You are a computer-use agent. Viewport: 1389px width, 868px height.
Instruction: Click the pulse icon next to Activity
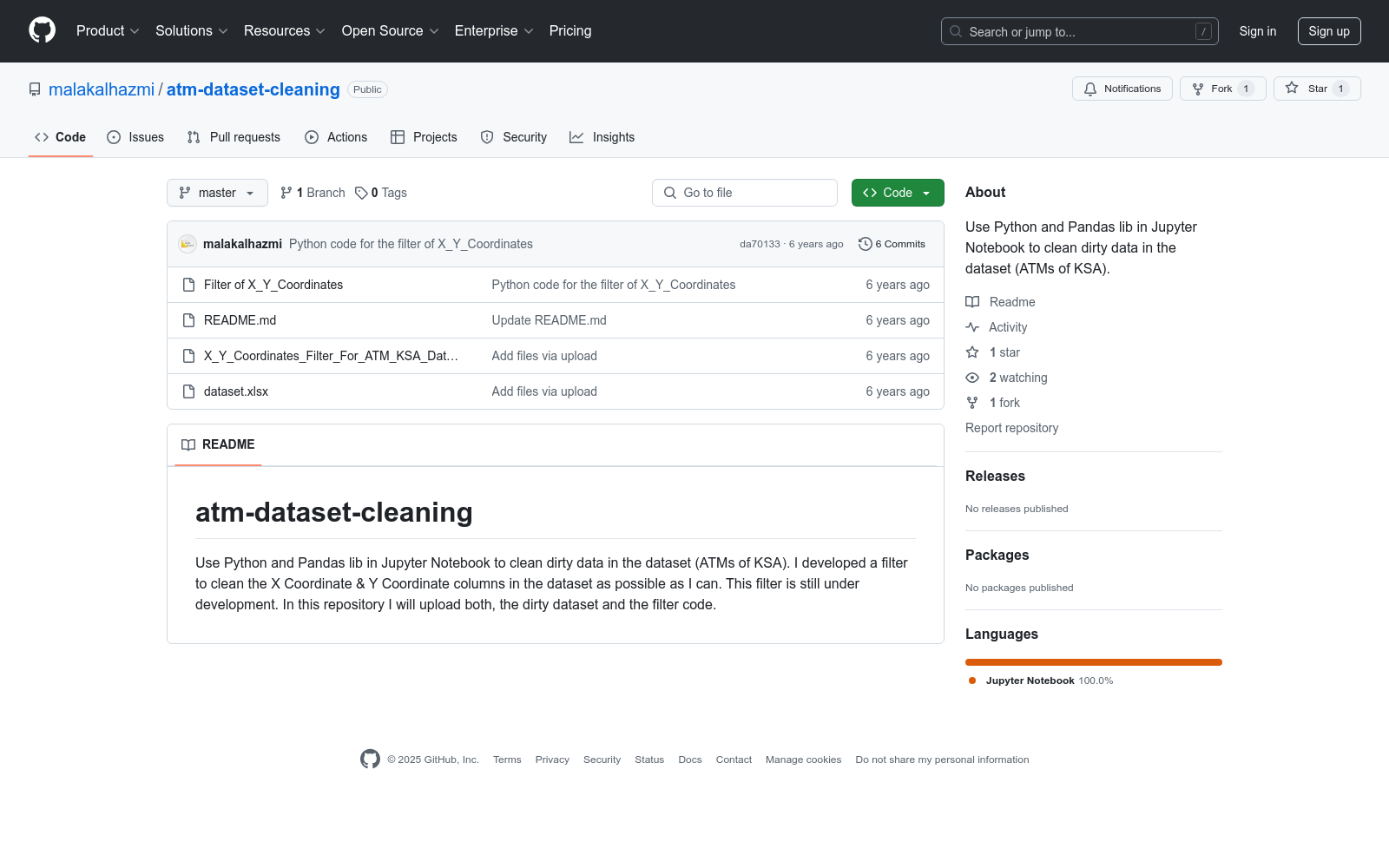pos(972,327)
